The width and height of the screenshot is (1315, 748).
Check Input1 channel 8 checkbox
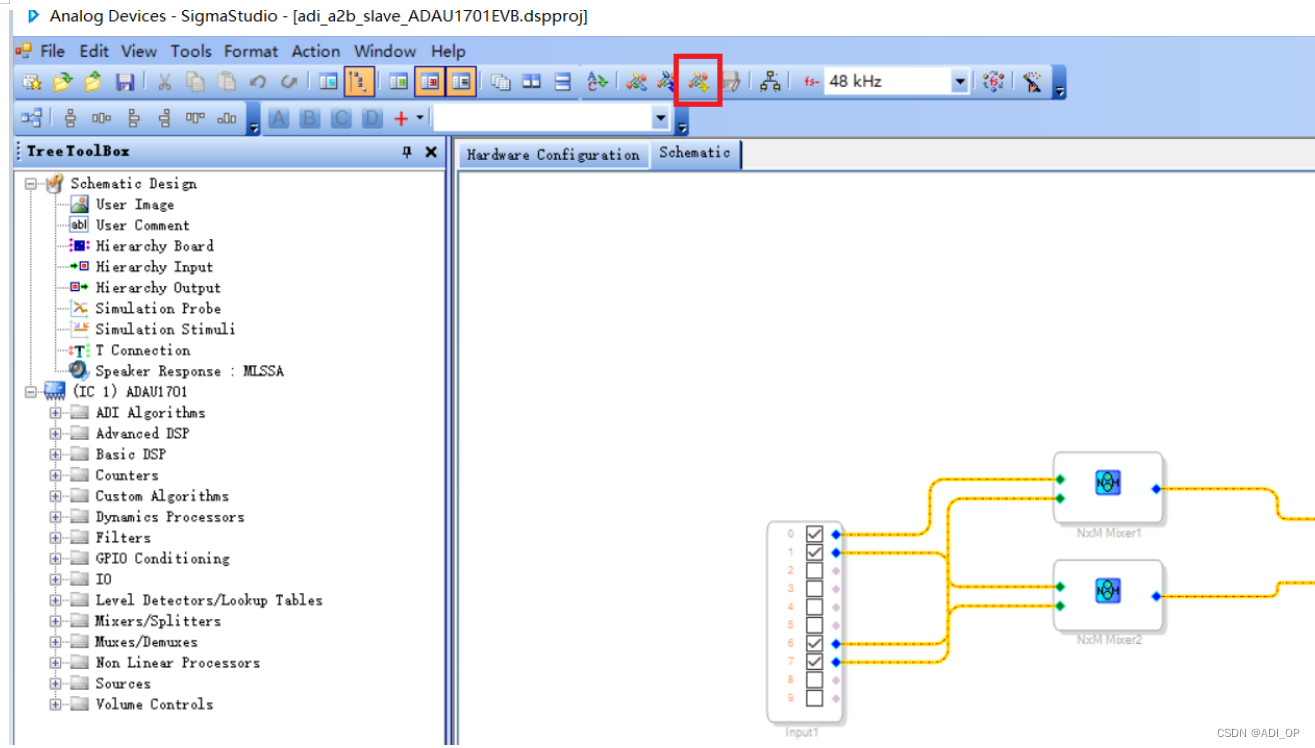pos(814,680)
